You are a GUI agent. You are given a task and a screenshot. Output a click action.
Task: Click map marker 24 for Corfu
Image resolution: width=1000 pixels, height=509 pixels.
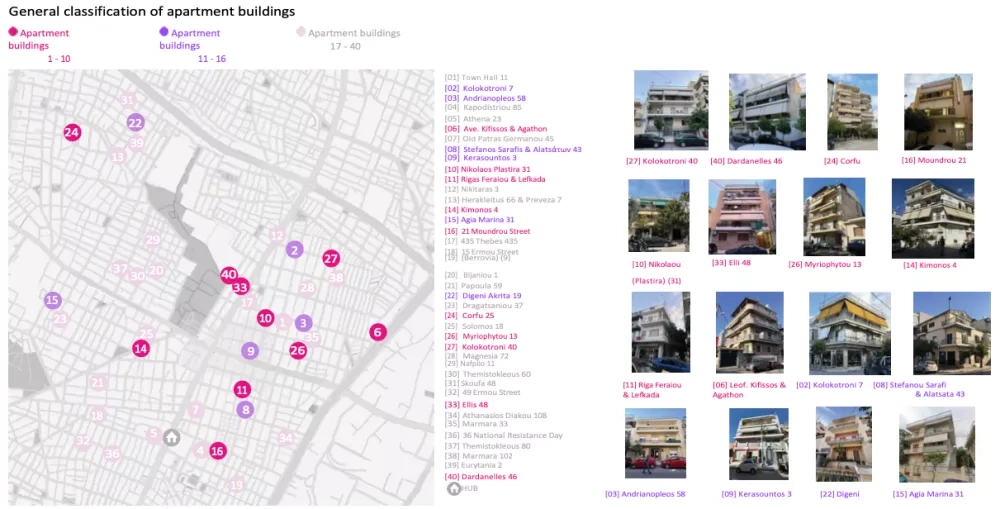tap(72, 133)
